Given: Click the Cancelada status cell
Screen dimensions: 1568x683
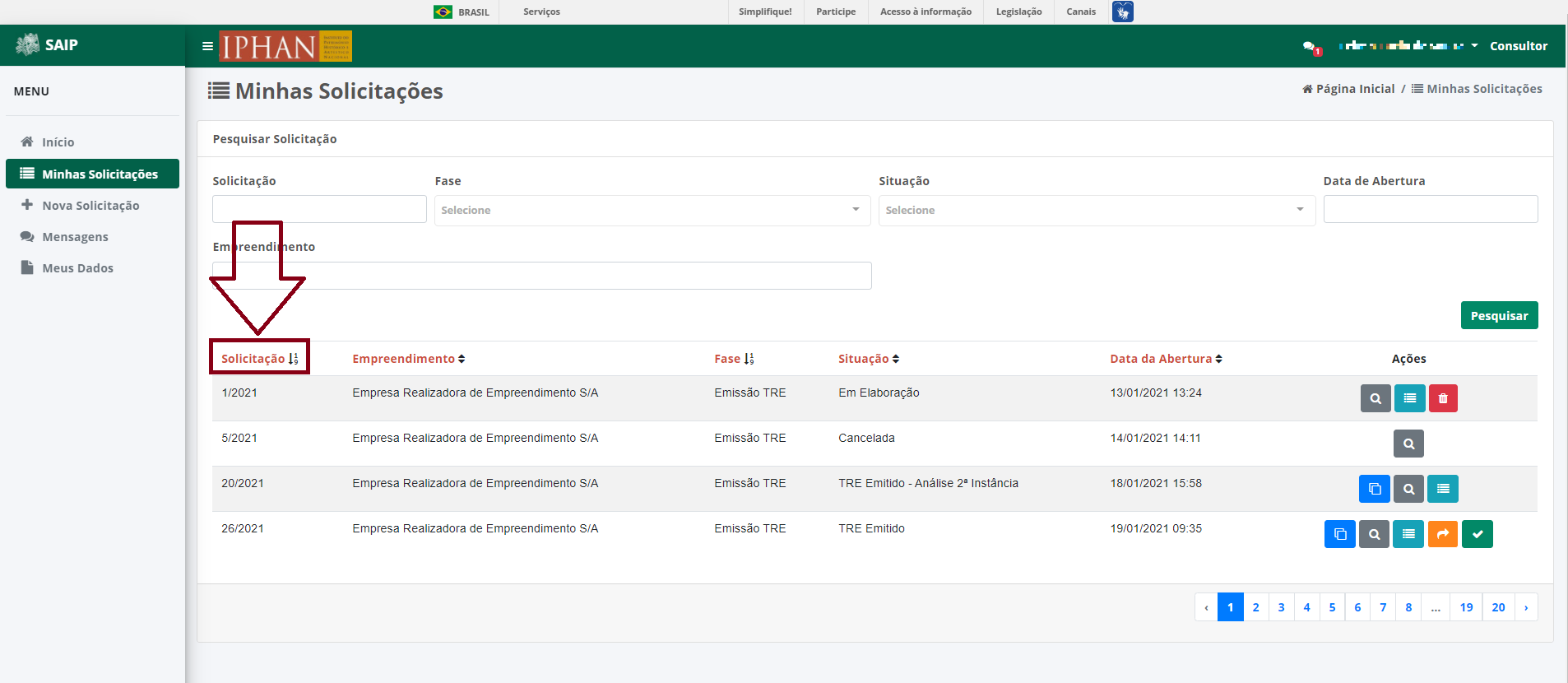Looking at the screenshot, I should (x=866, y=438).
